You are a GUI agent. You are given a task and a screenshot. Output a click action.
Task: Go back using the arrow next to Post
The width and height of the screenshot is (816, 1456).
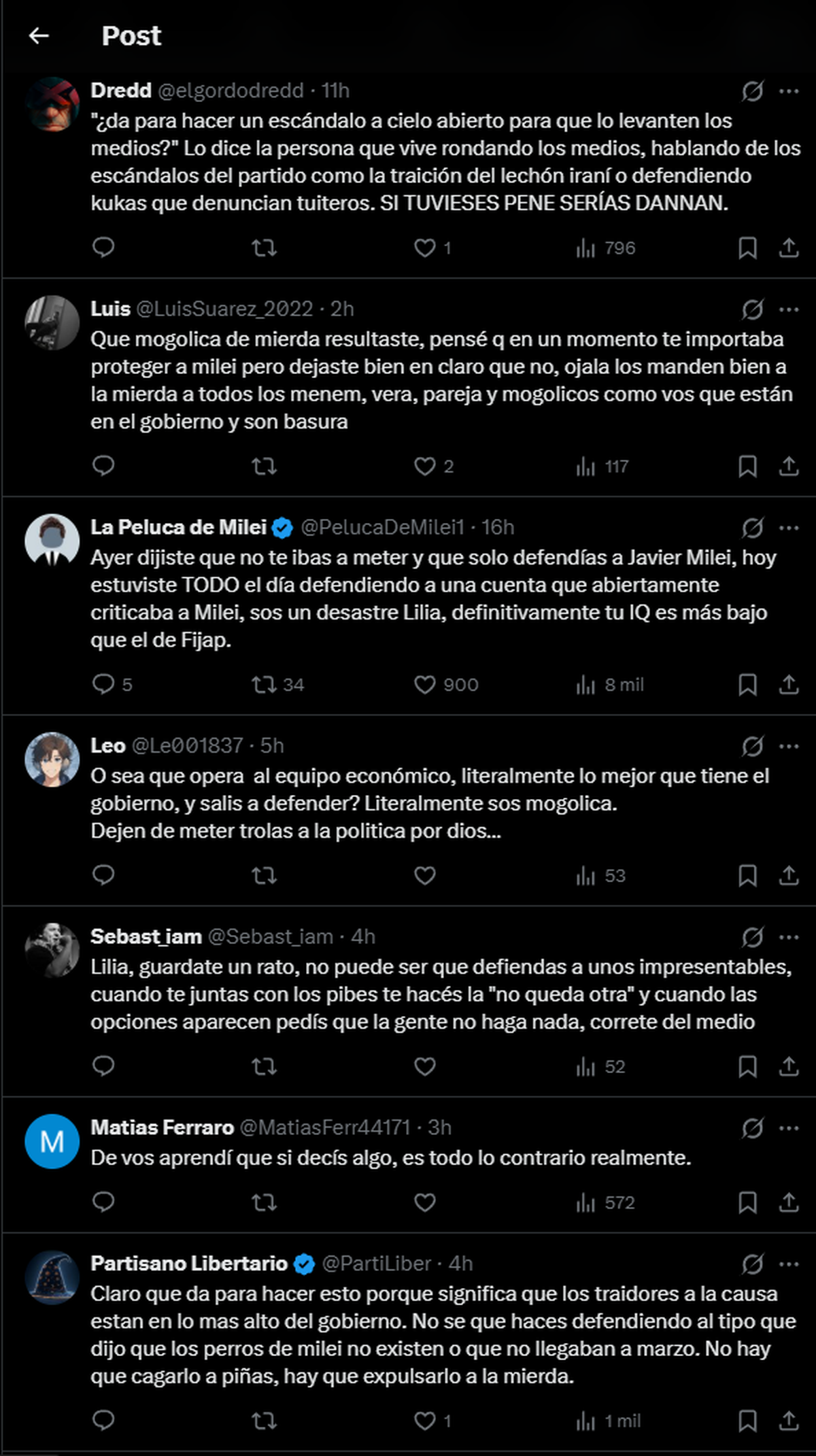pyautogui.click(x=39, y=35)
